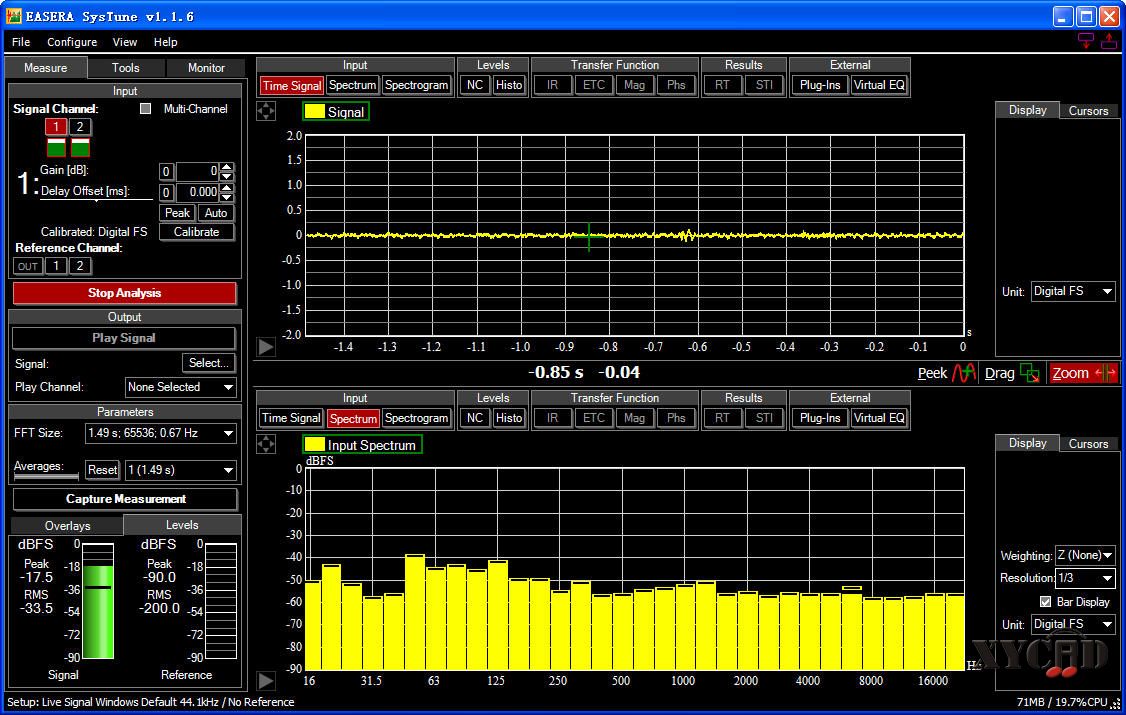This screenshot has height=715, width=1126.
Task: Set reference channel to 1
Action: click(x=56, y=266)
